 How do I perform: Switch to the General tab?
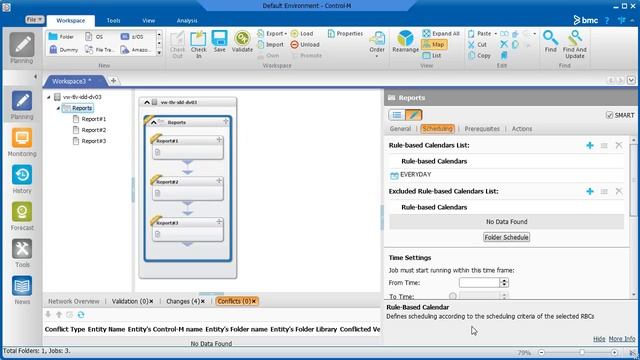[400, 129]
